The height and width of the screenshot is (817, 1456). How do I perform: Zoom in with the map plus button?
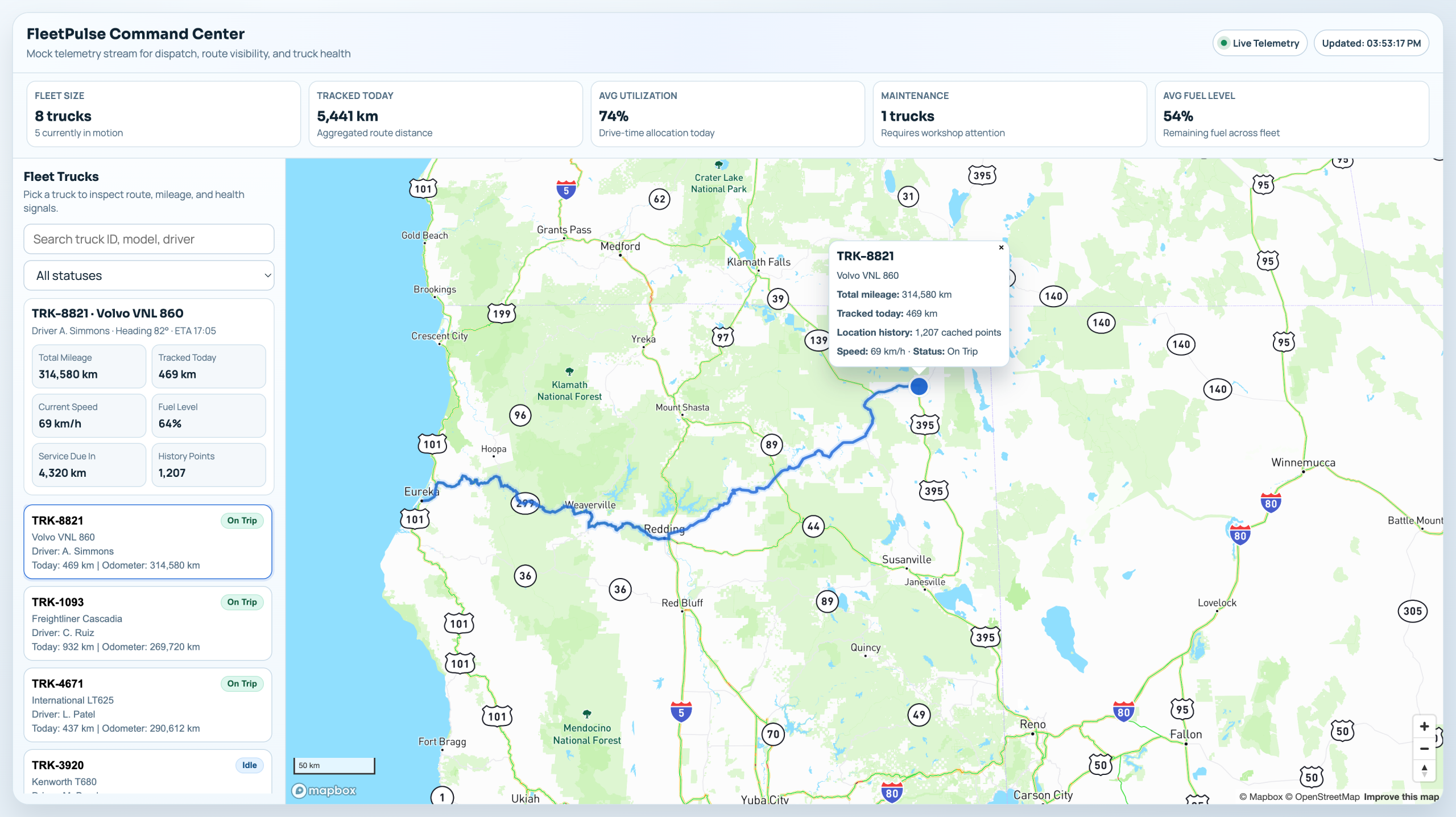(1424, 727)
